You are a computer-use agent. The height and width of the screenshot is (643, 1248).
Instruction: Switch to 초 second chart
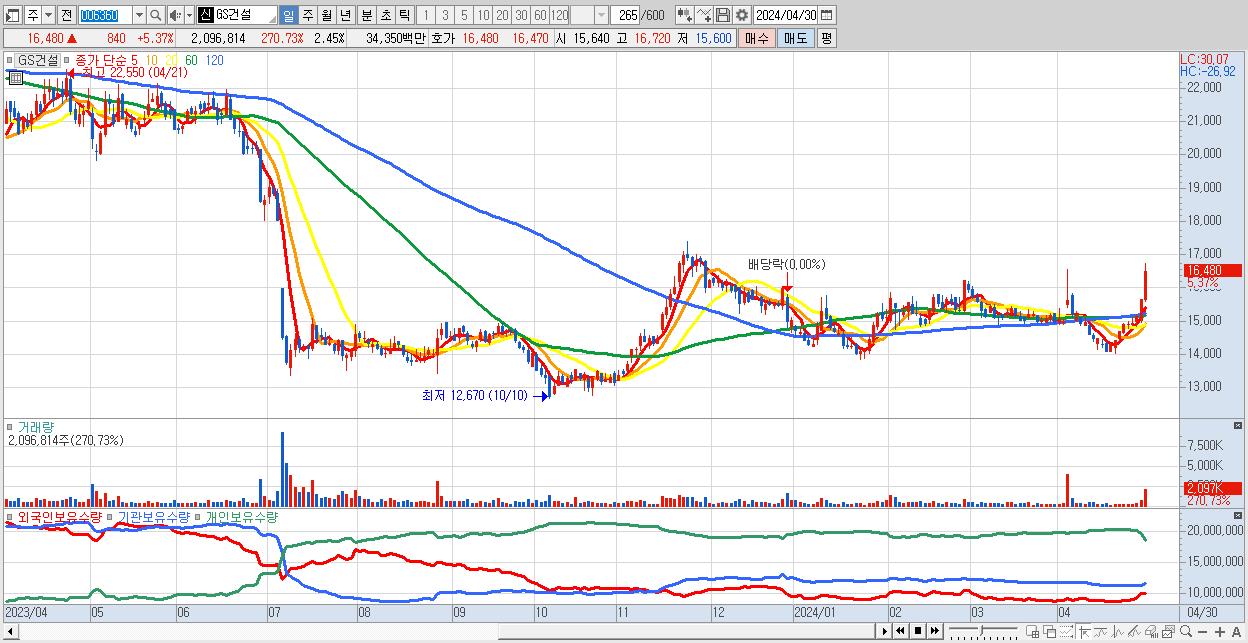(x=385, y=15)
